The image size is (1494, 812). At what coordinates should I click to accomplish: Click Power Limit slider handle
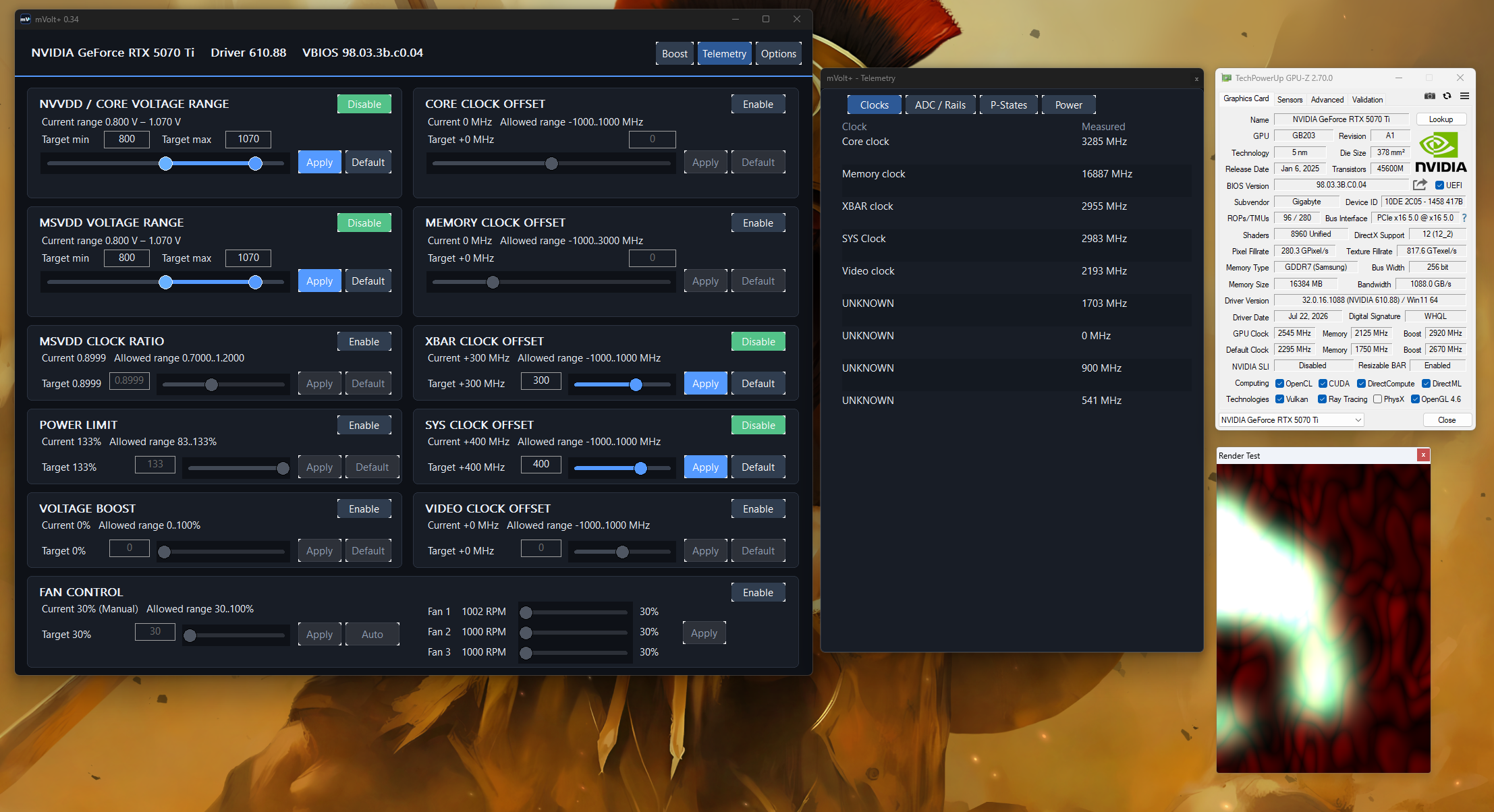tap(283, 468)
